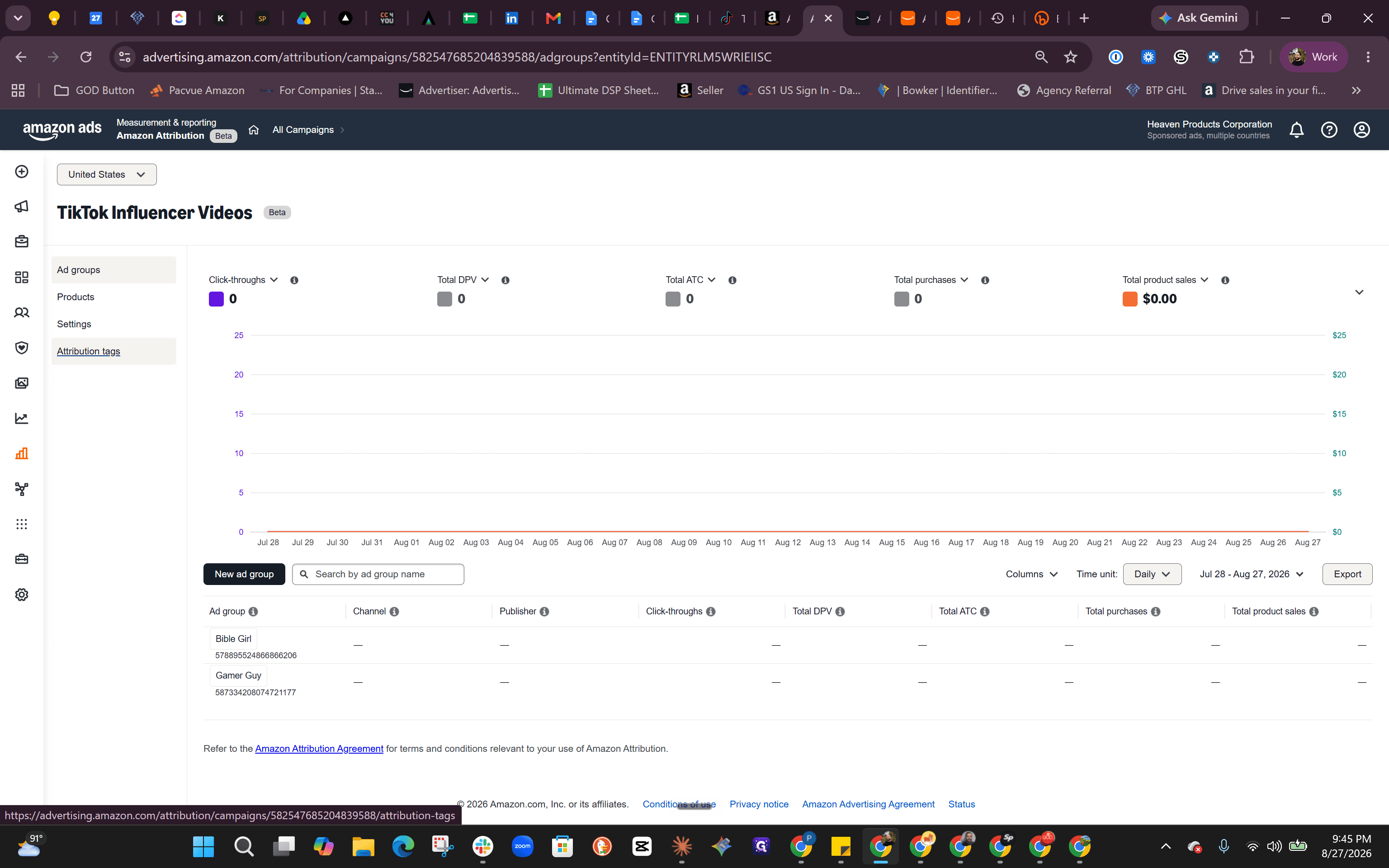Image resolution: width=1389 pixels, height=868 pixels.
Task: Open the audiences people icon in sidebar
Action: [x=22, y=313]
